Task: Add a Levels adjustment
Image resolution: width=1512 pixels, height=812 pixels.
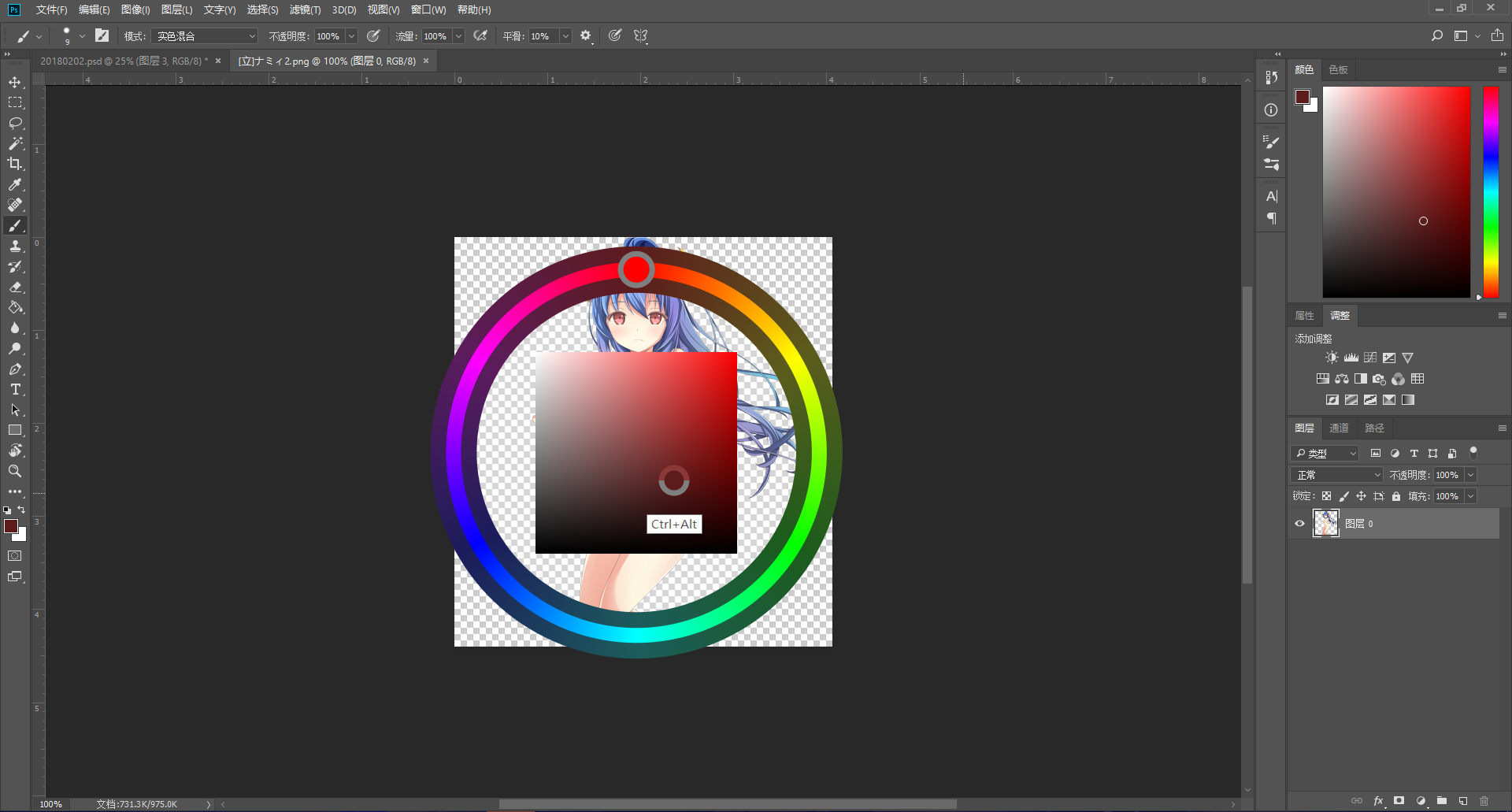Action: pyautogui.click(x=1351, y=358)
